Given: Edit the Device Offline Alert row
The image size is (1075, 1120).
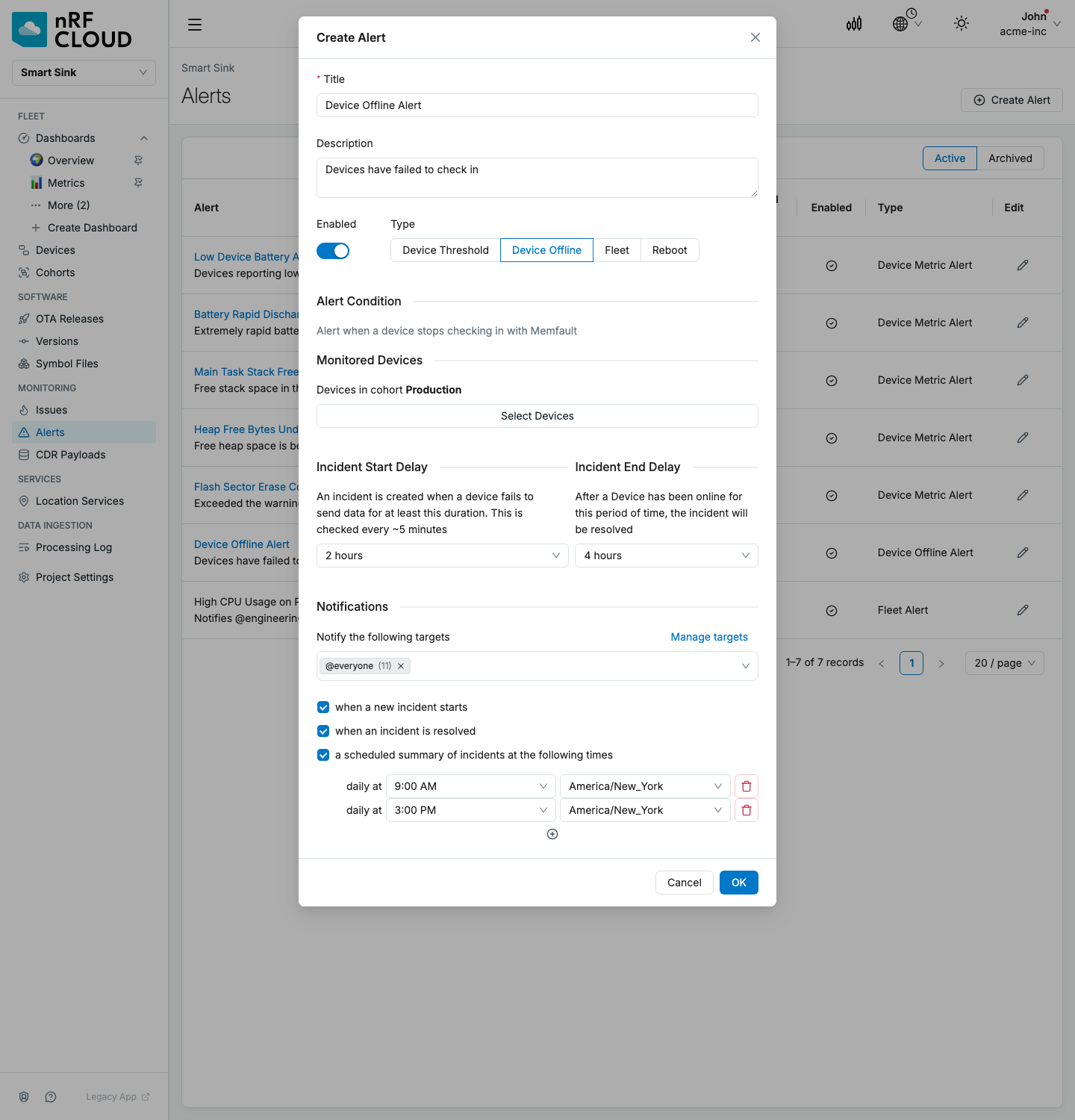Looking at the screenshot, I should click(1023, 553).
